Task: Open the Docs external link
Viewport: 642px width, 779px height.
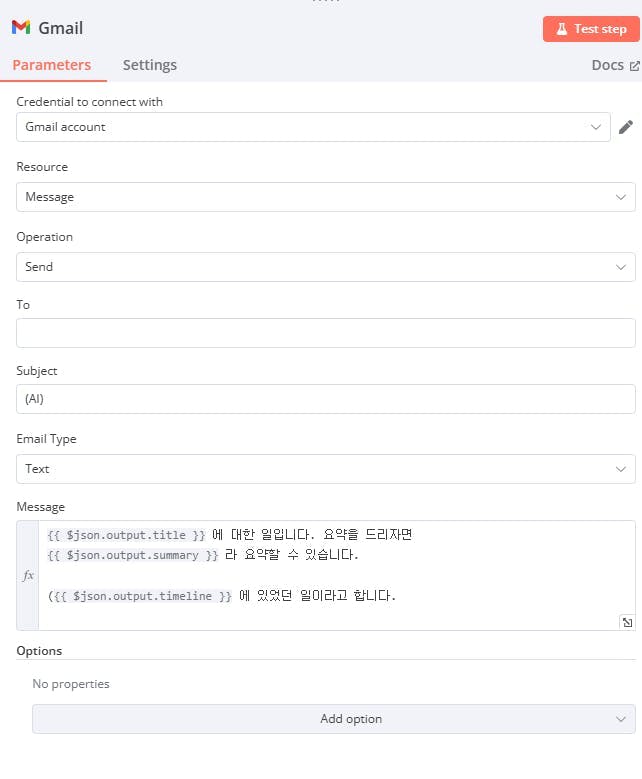Action: pos(615,65)
